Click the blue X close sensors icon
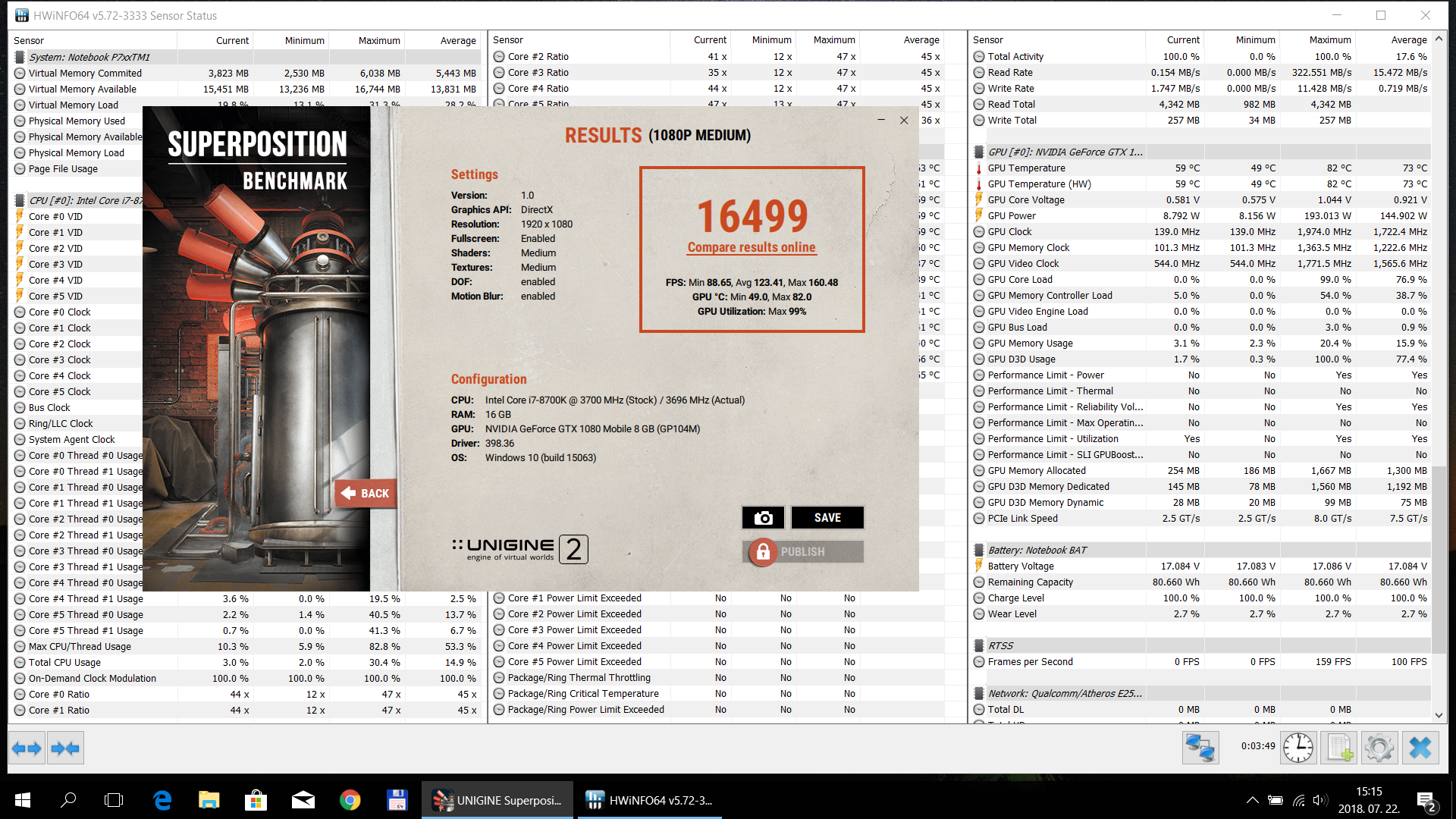Image resolution: width=1456 pixels, height=819 pixels. (1420, 748)
